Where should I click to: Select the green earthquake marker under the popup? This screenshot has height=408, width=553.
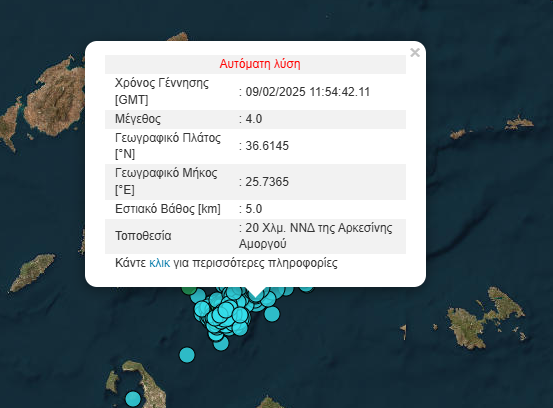point(189,290)
